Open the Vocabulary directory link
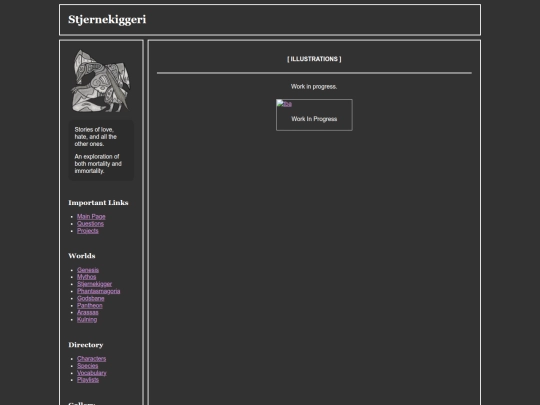540x405 pixels. [x=92, y=373]
